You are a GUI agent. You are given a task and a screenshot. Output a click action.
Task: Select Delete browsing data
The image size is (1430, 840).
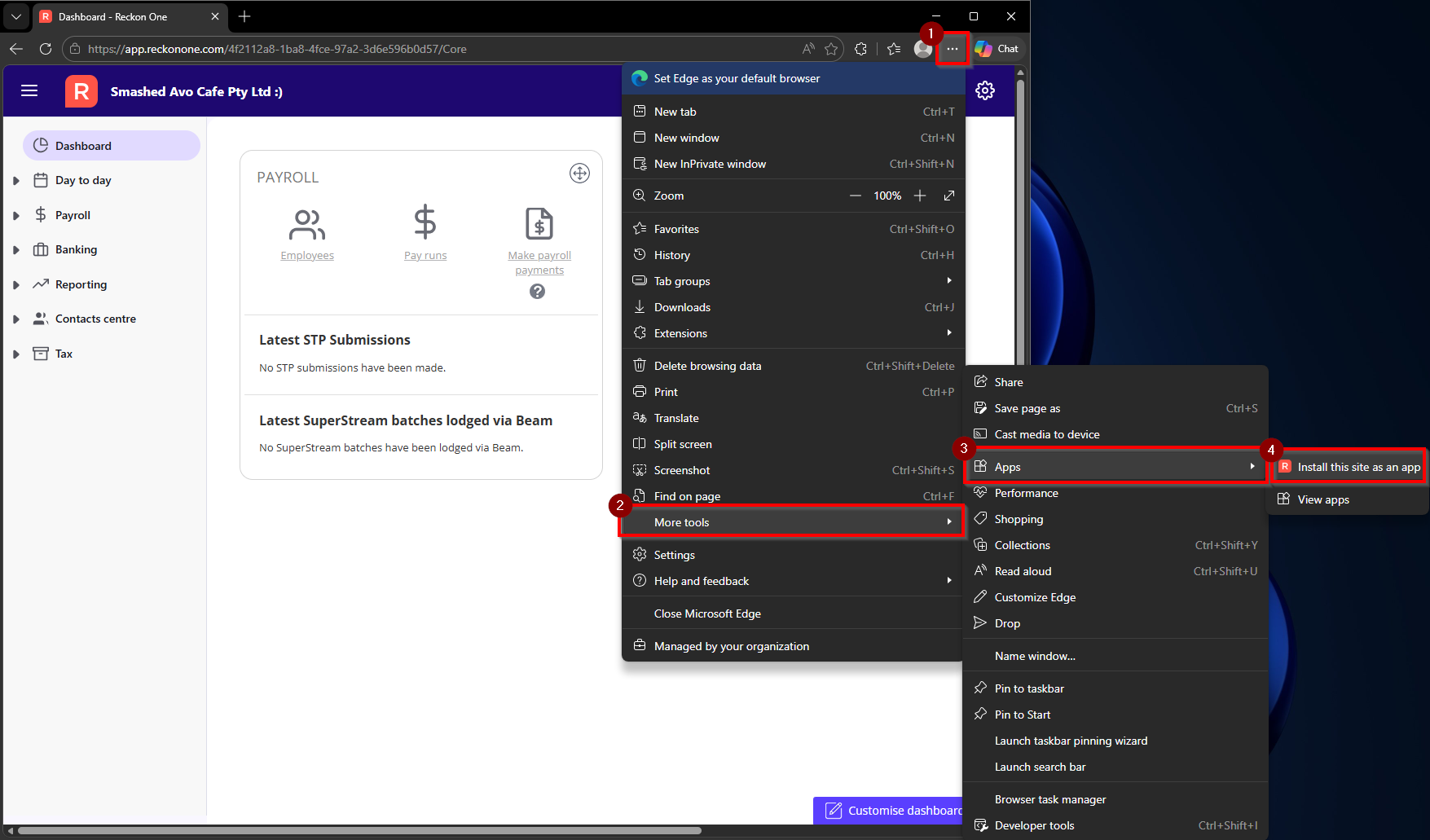click(x=794, y=366)
